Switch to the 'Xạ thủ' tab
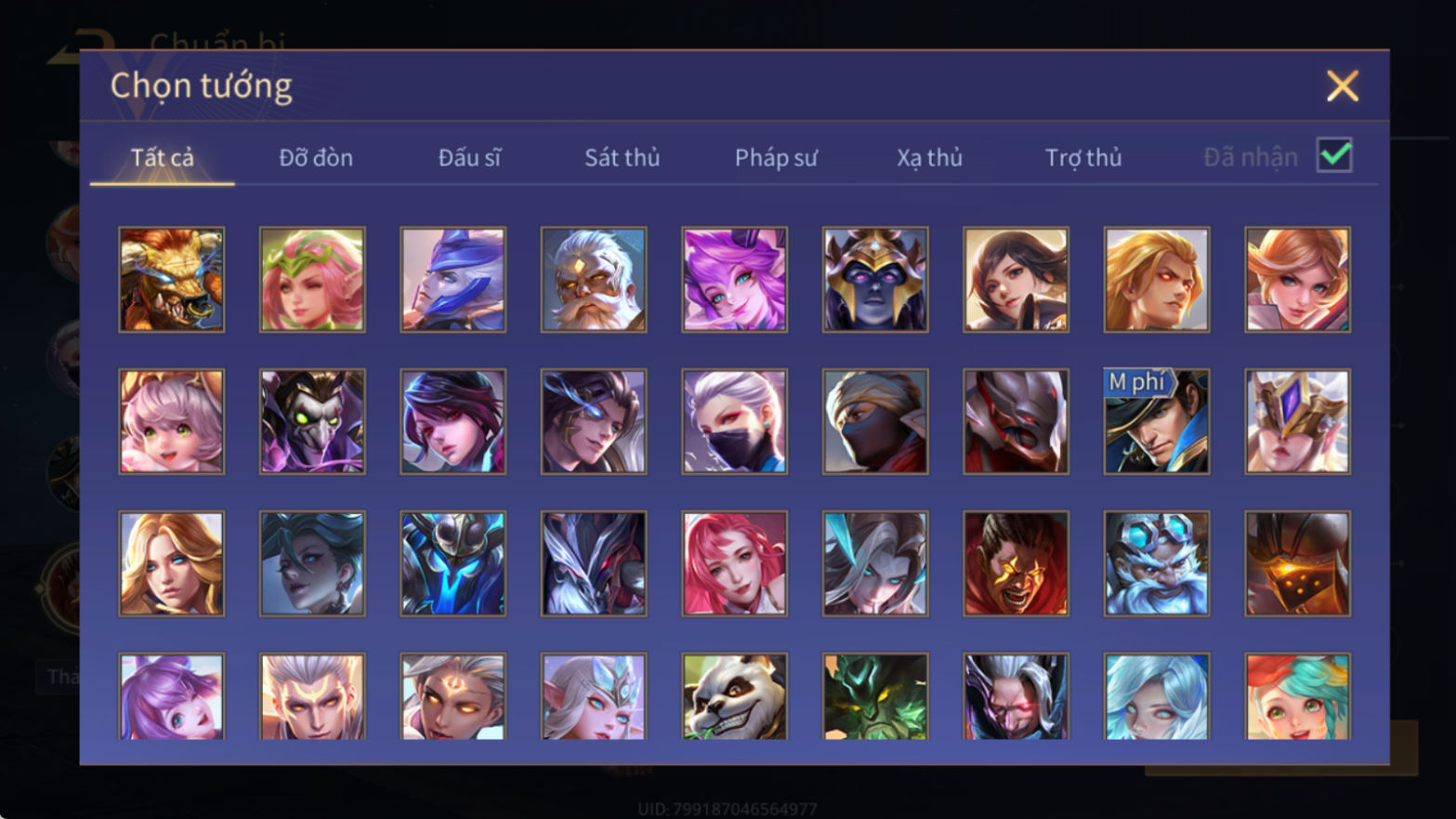Image resolution: width=1456 pixels, height=819 pixels. (929, 158)
